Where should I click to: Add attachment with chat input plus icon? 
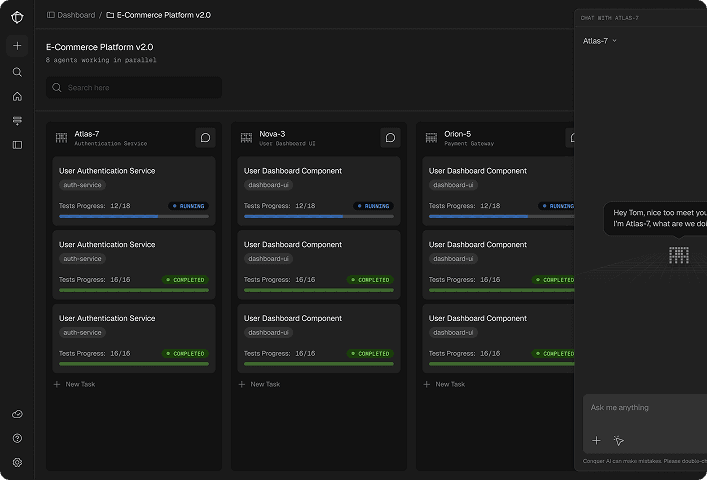click(x=596, y=440)
